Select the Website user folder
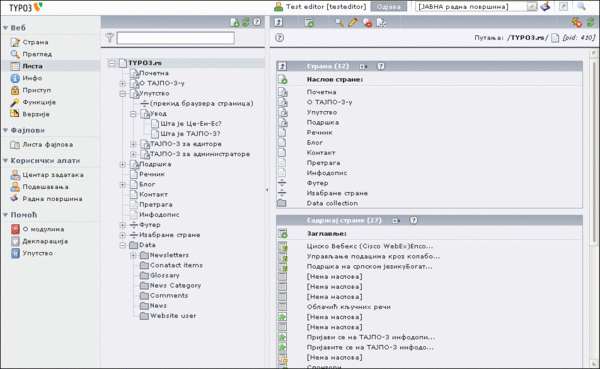 173,316
